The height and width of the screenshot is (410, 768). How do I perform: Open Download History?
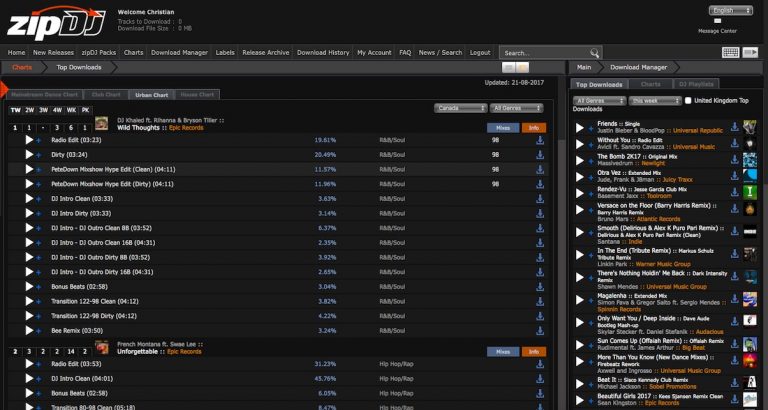(x=323, y=52)
